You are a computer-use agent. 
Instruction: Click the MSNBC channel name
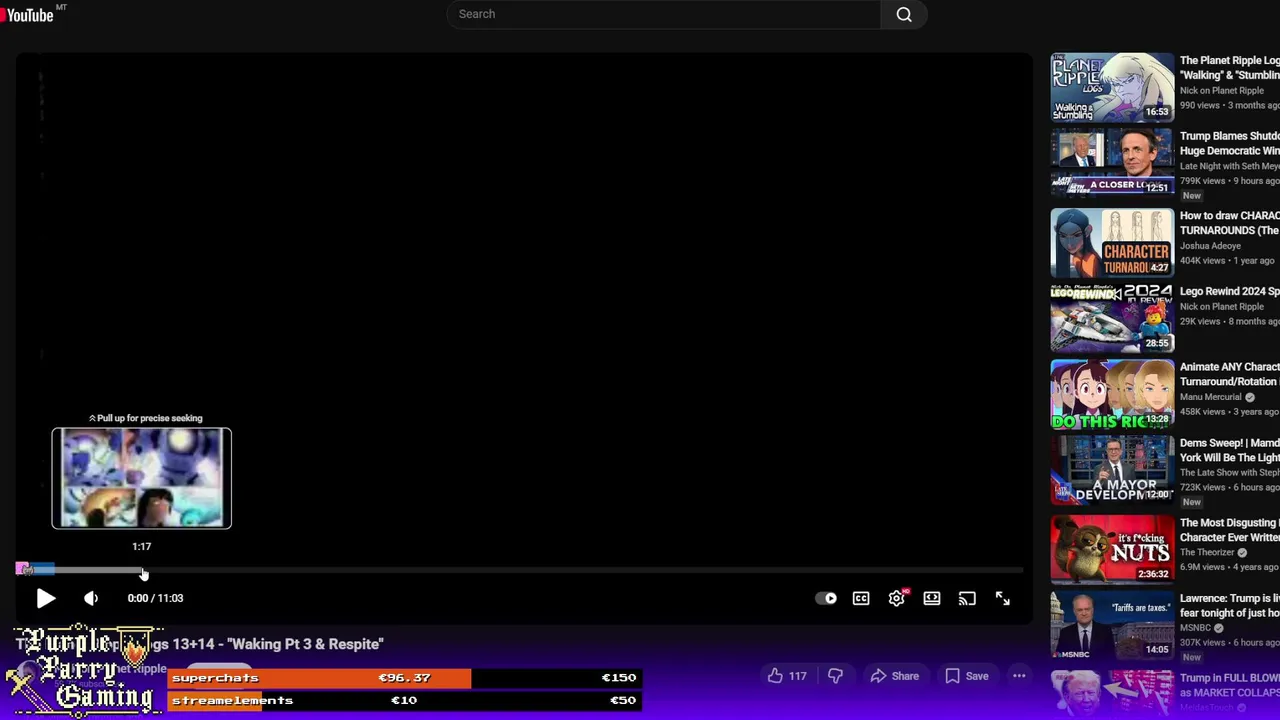[1195, 628]
